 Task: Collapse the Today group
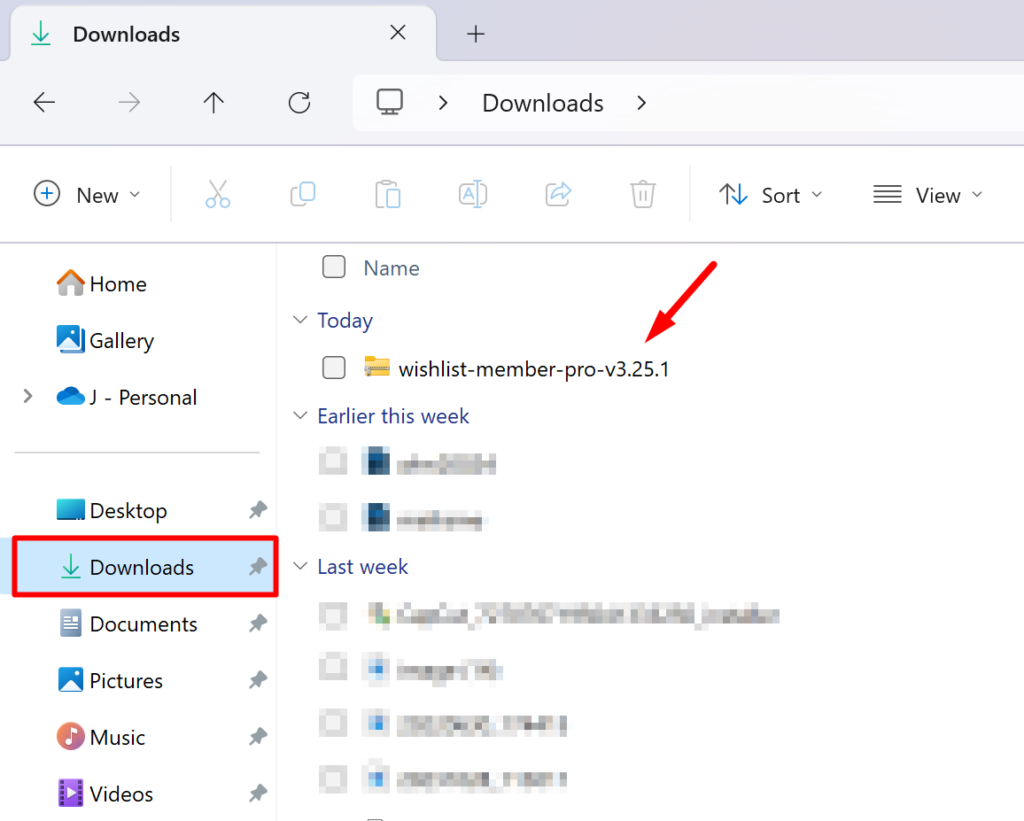[300, 319]
